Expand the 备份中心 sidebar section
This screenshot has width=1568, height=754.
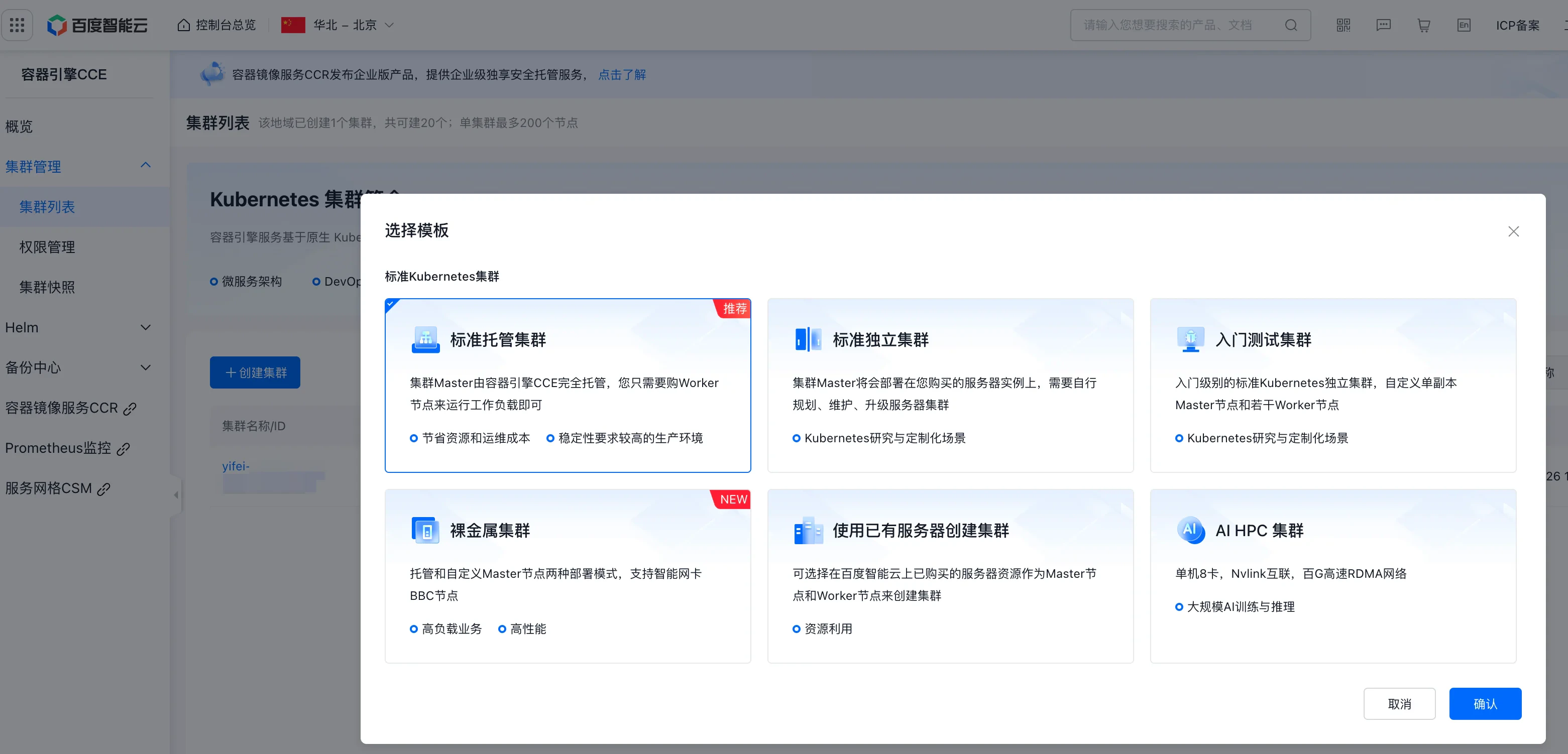tap(78, 367)
